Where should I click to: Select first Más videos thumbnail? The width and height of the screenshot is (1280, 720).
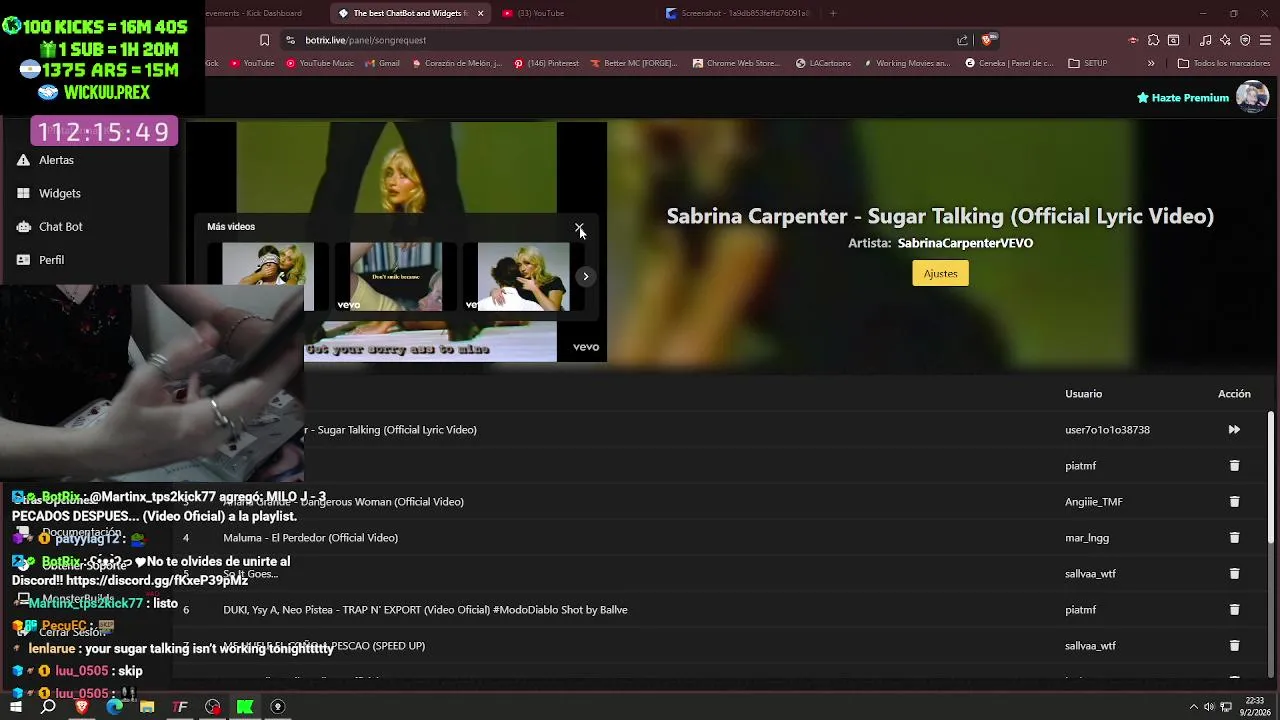click(267, 276)
